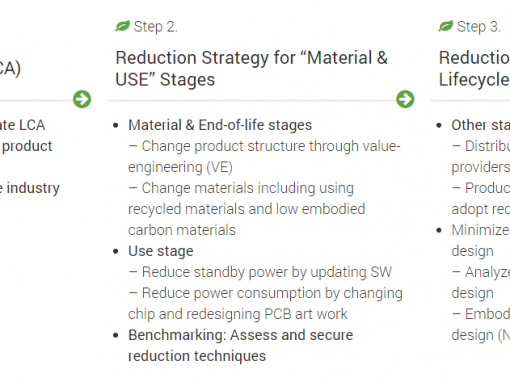Click the 'Use stage' bullet
The image size is (510, 382).
click(161, 251)
